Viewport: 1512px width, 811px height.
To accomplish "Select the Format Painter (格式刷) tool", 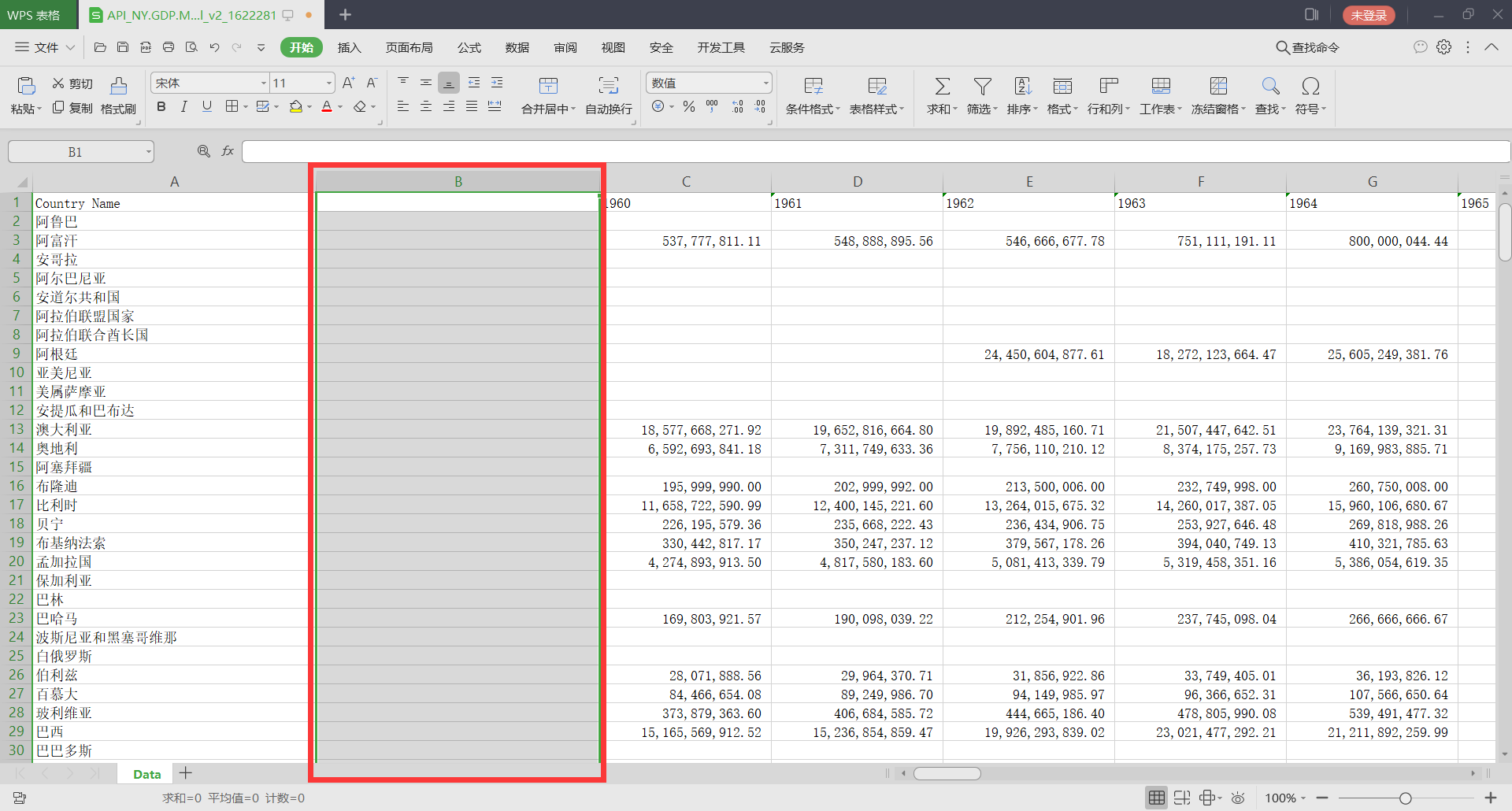I will [118, 95].
